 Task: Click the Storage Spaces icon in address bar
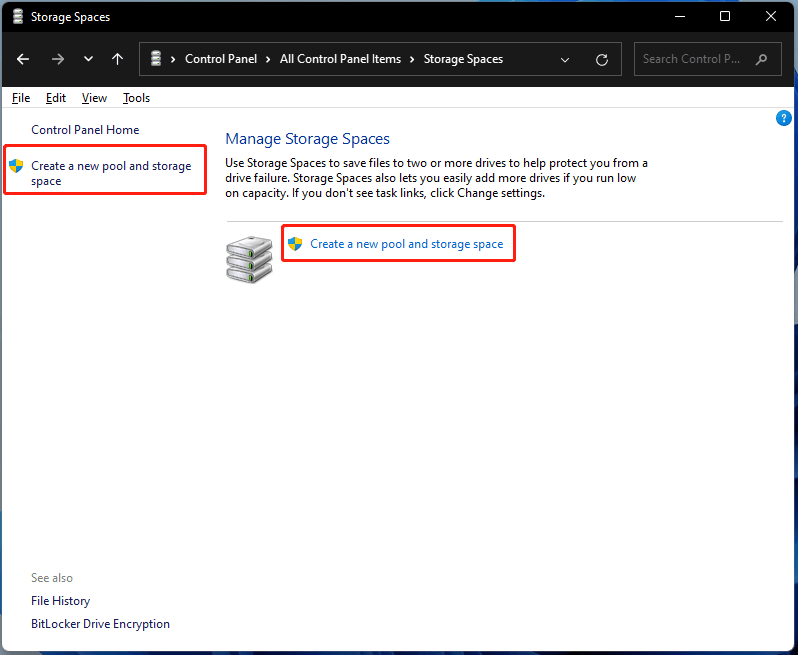[156, 59]
